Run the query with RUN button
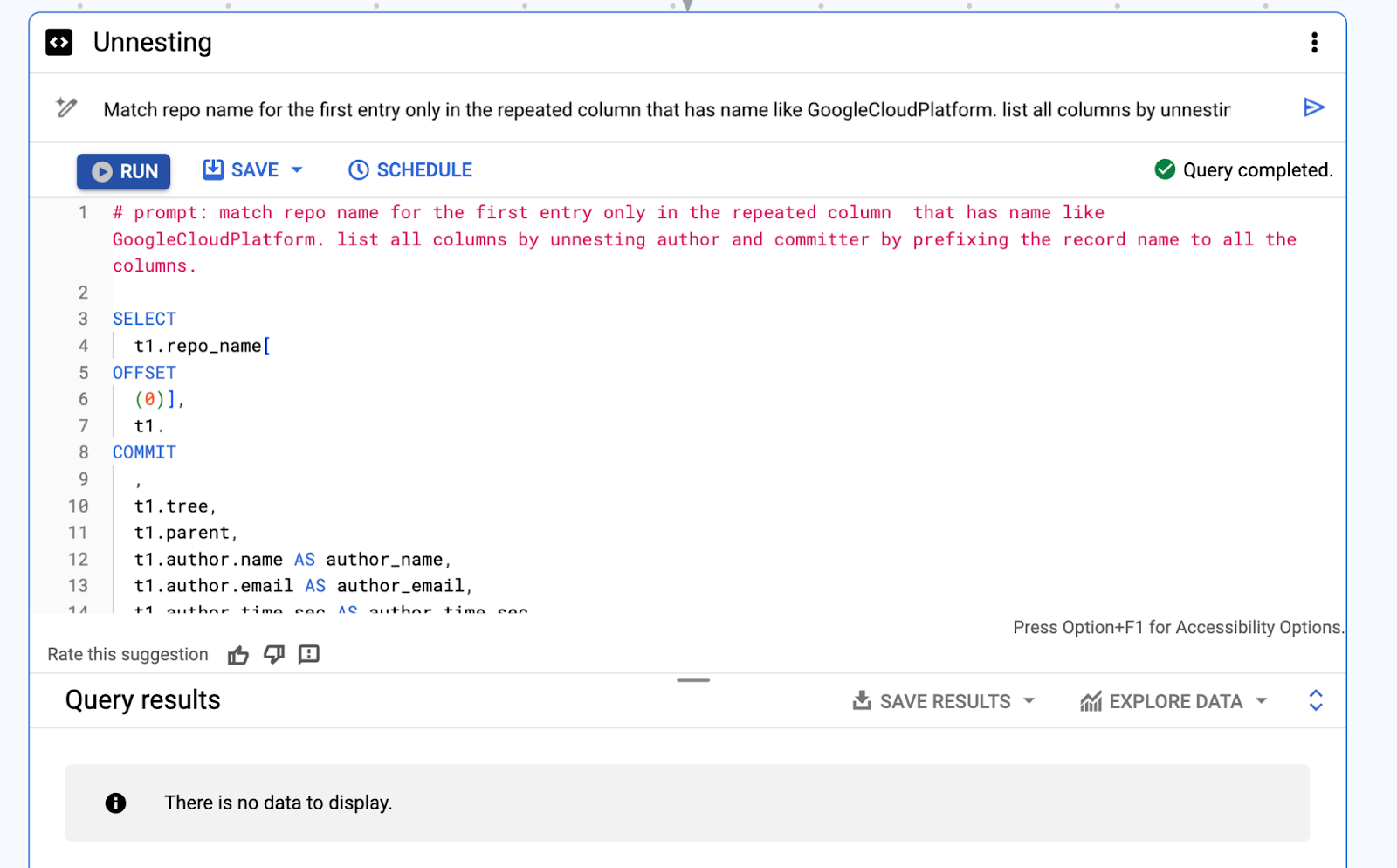The height and width of the screenshot is (868, 1397). [124, 171]
